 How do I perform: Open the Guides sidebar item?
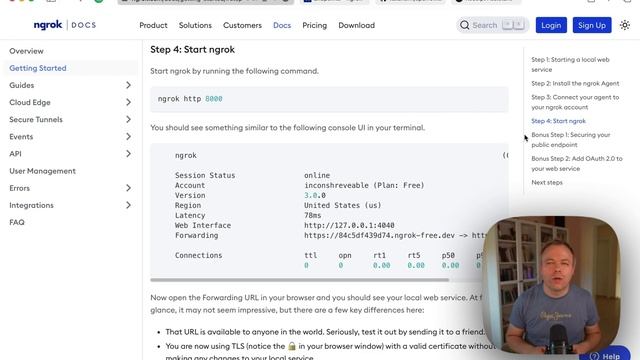tap(22, 85)
